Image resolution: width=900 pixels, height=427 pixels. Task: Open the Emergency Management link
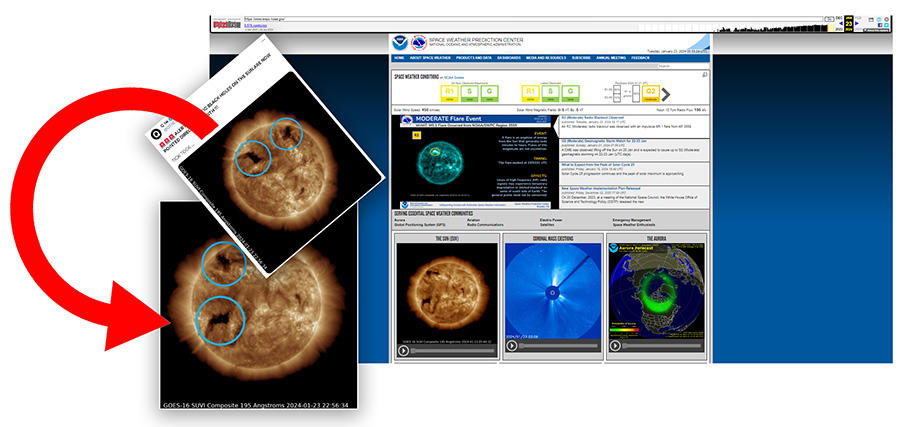(x=631, y=220)
